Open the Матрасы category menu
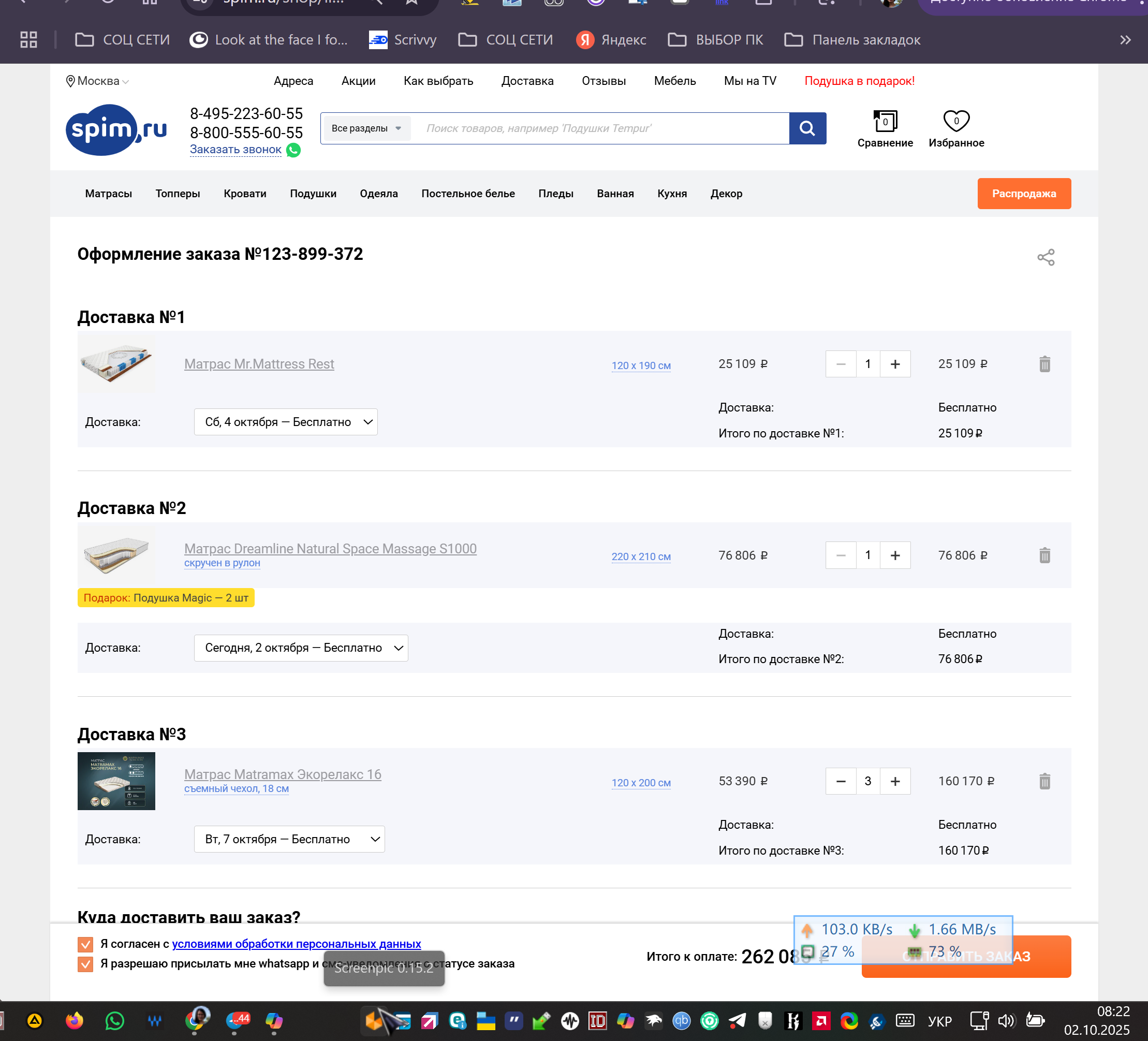The image size is (1148, 1041). 108,194
